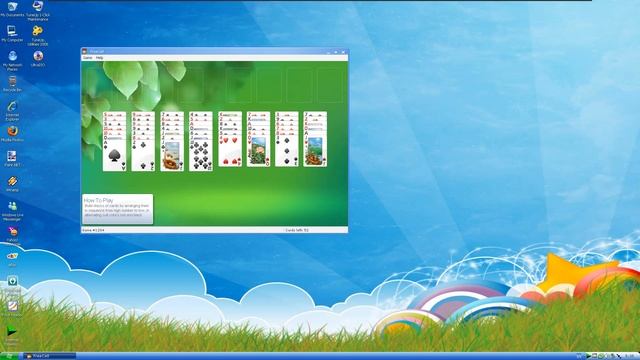The width and height of the screenshot is (640, 360).
Task: Select the two of clubs card
Action: pyautogui.click(x=143, y=156)
